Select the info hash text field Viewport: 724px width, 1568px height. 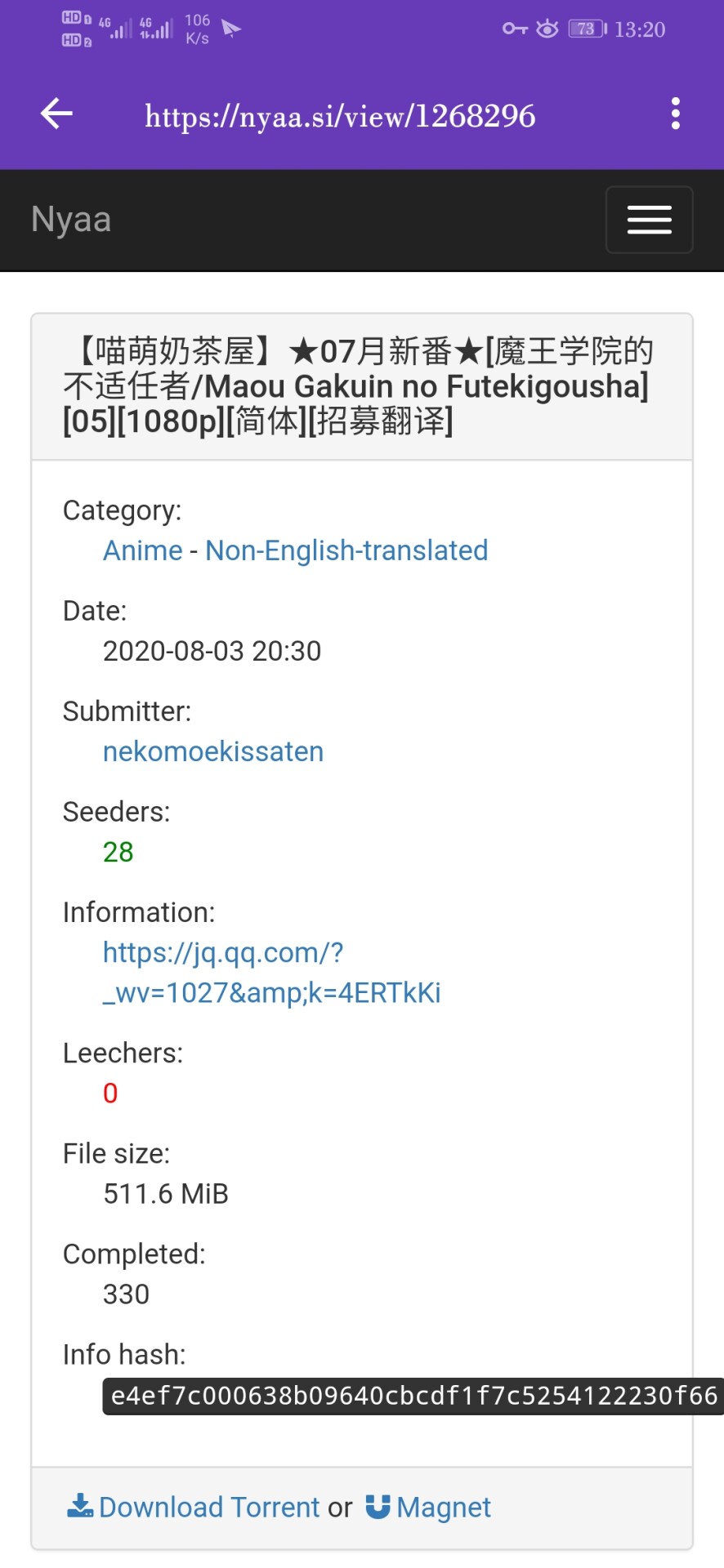point(409,1392)
